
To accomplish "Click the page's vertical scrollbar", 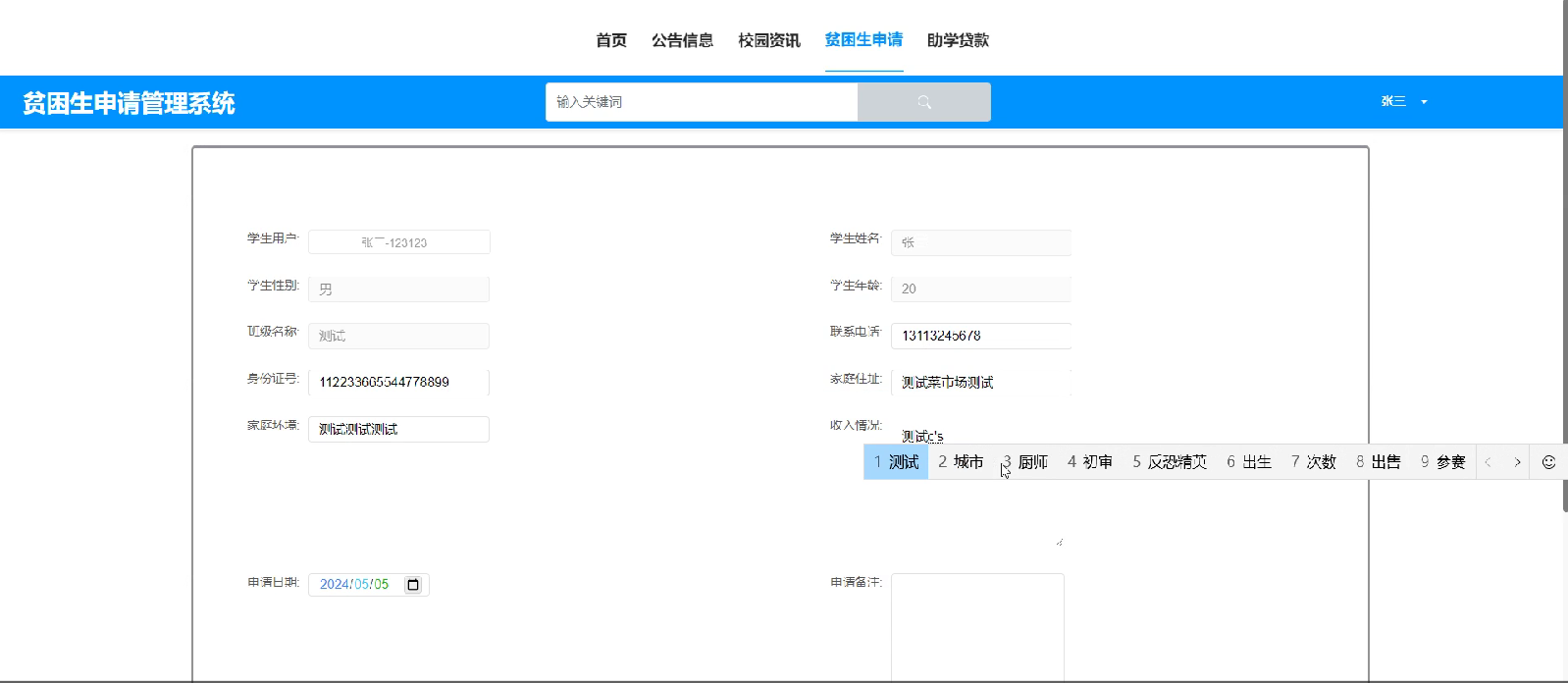I will tap(1565, 294).
